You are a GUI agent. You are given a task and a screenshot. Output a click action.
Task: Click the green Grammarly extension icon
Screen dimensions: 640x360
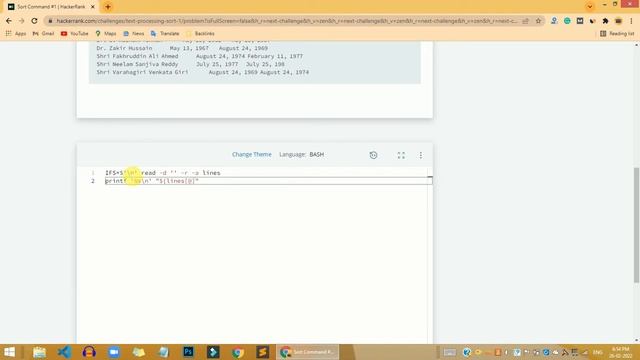tap(567, 21)
